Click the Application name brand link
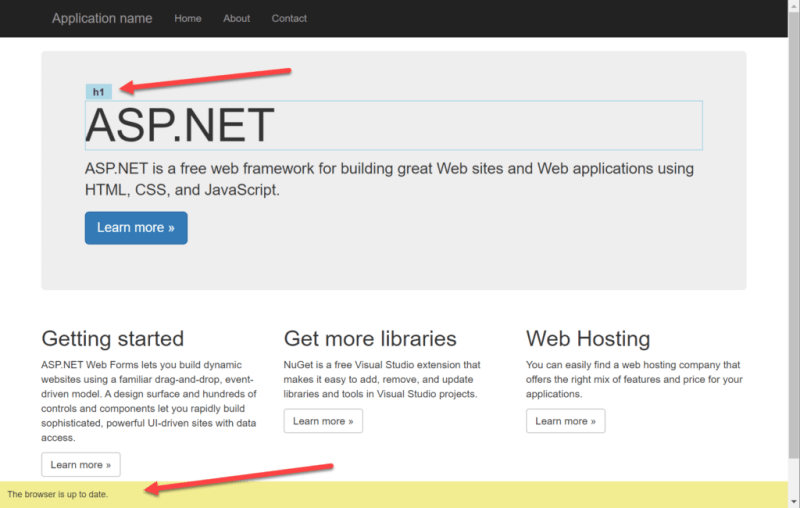 tap(102, 18)
